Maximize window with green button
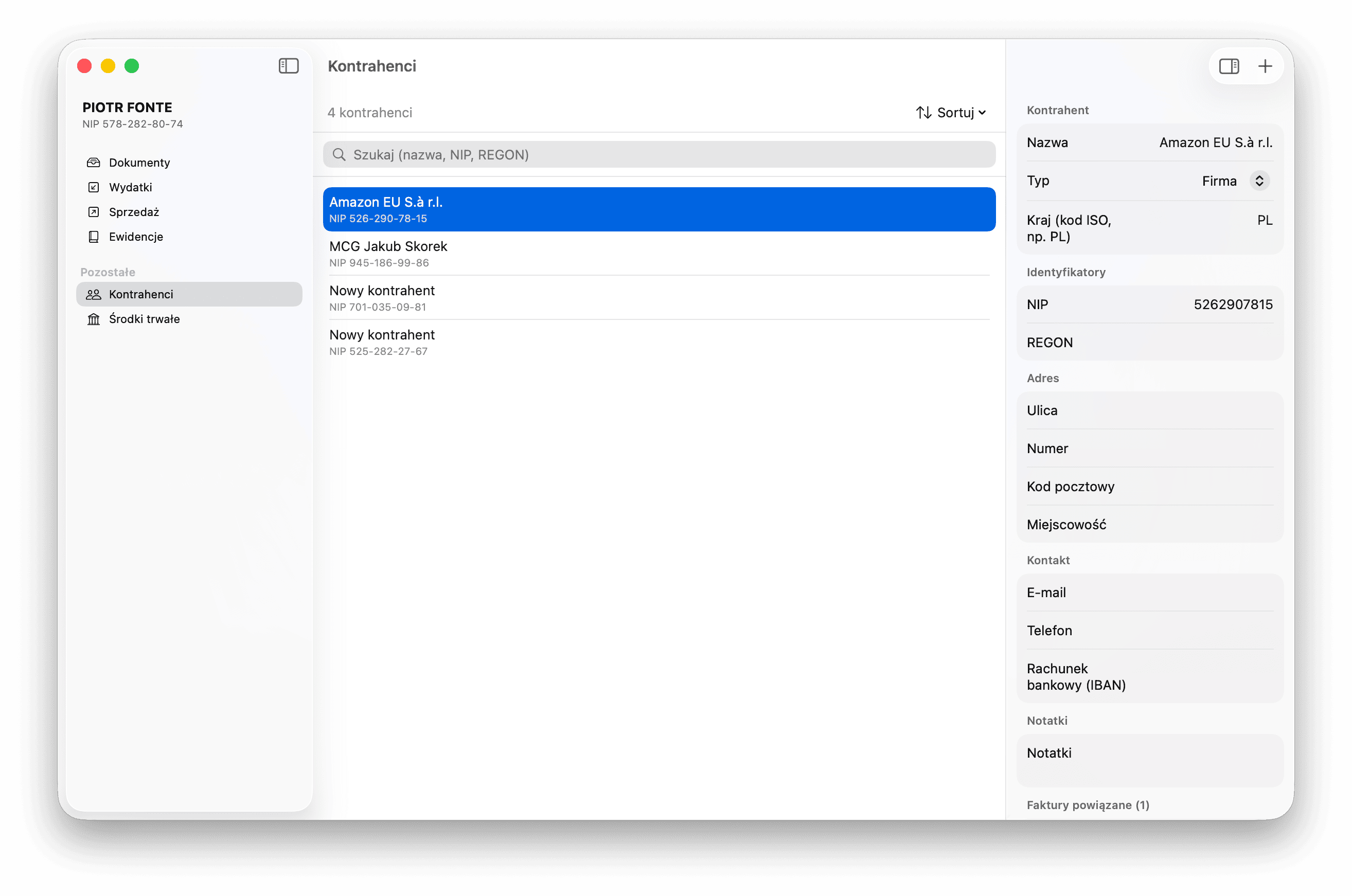Screen dimensions: 1352x896 (132, 66)
